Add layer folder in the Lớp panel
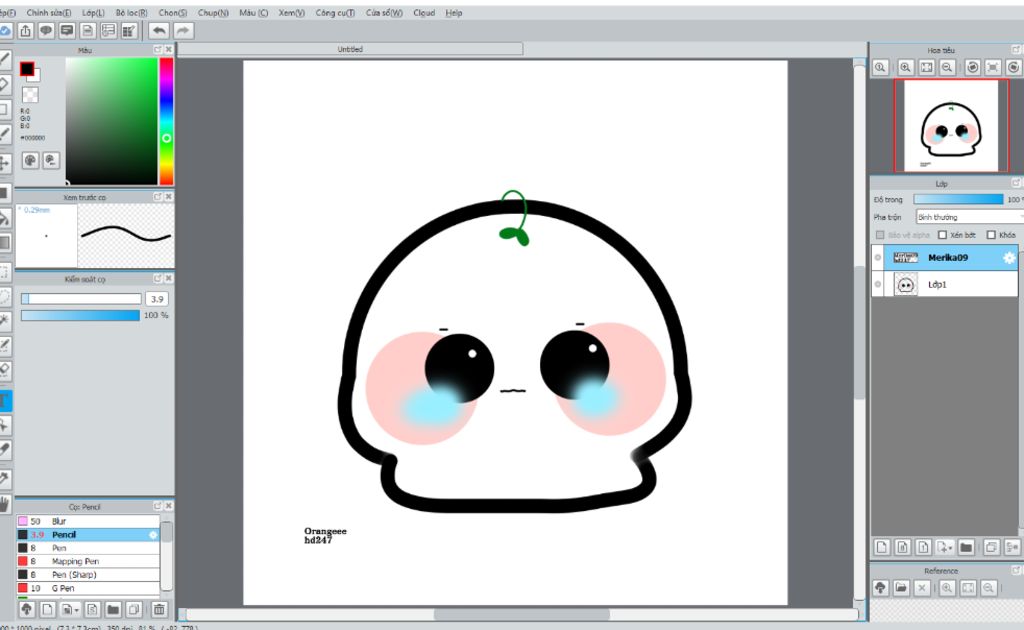The width and height of the screenshot is (1024, 630). tap(966, 547)
